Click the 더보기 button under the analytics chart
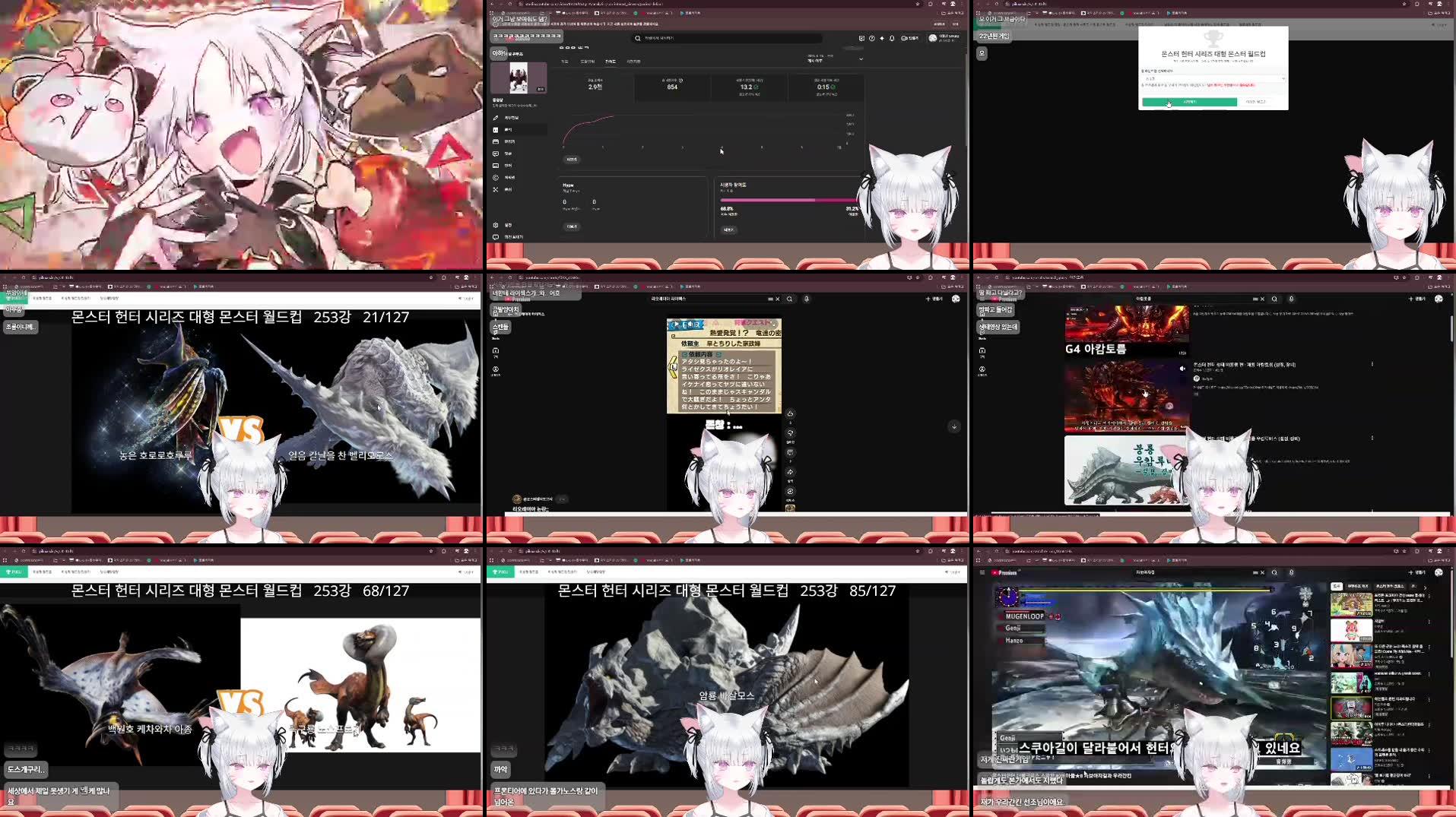 coord(571,160)
